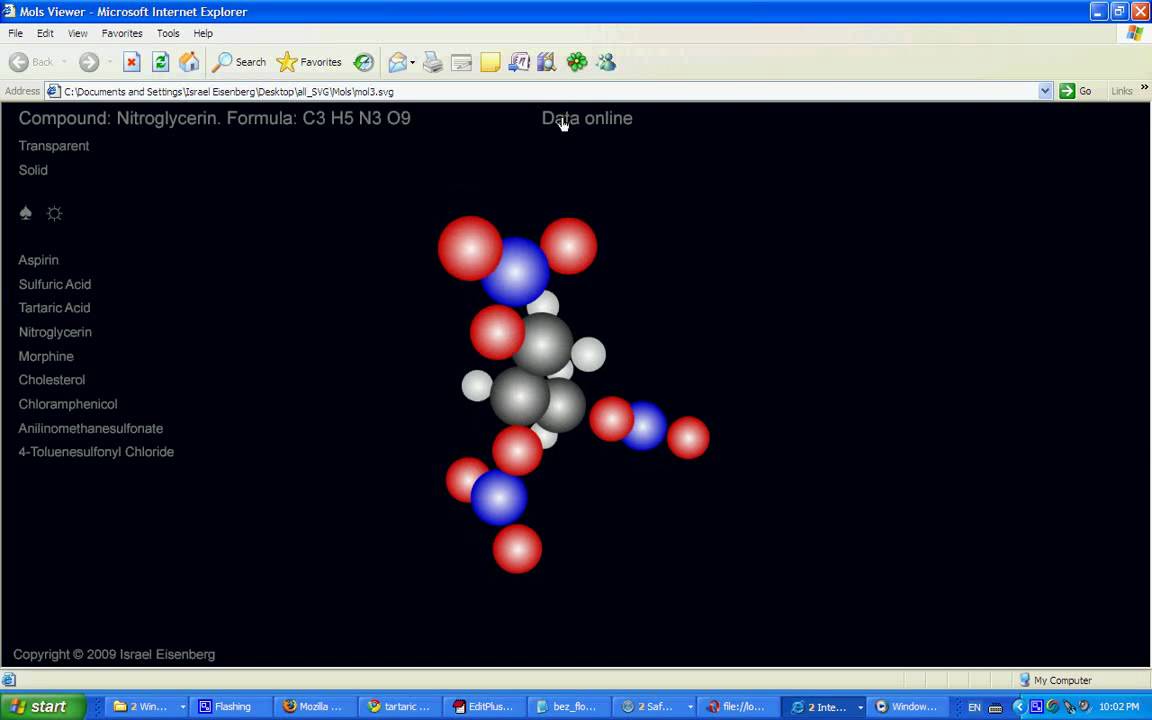The height and width of the screenshot is (720, 1152).
Task: Select Nitroglycerin from the compound list
Action: click(55, 332)
